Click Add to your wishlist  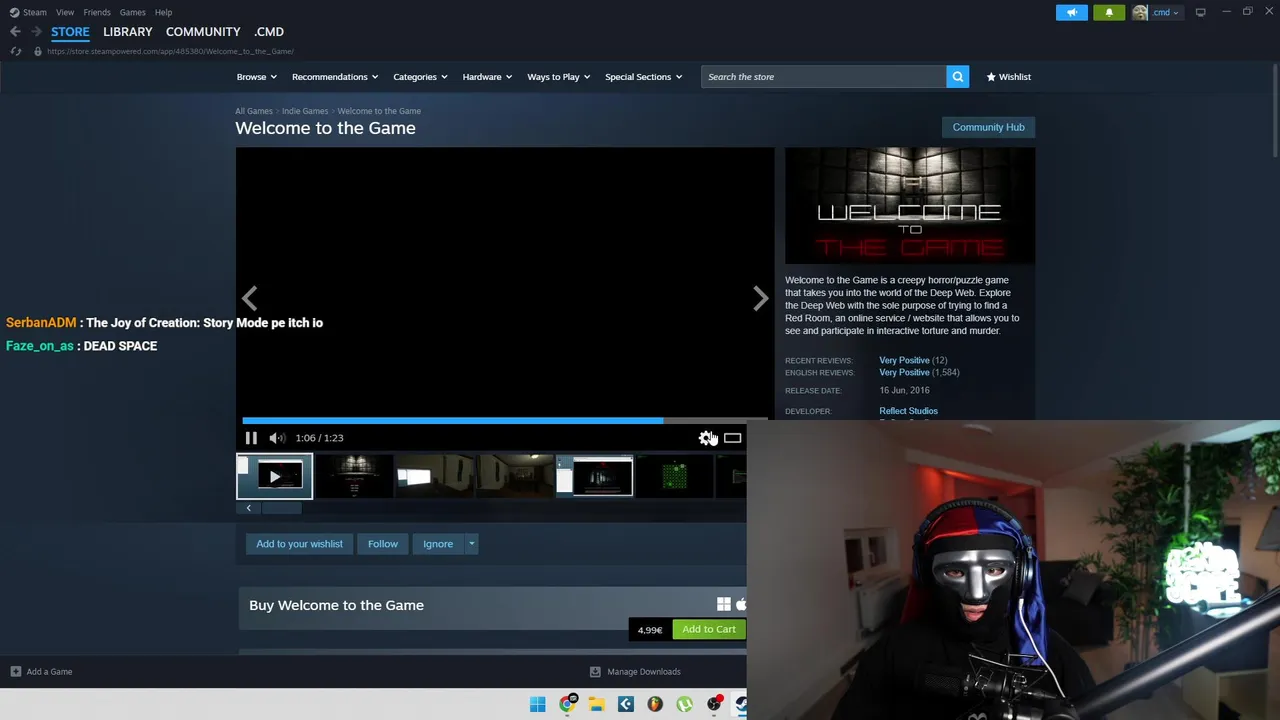(x=299, y=544)
